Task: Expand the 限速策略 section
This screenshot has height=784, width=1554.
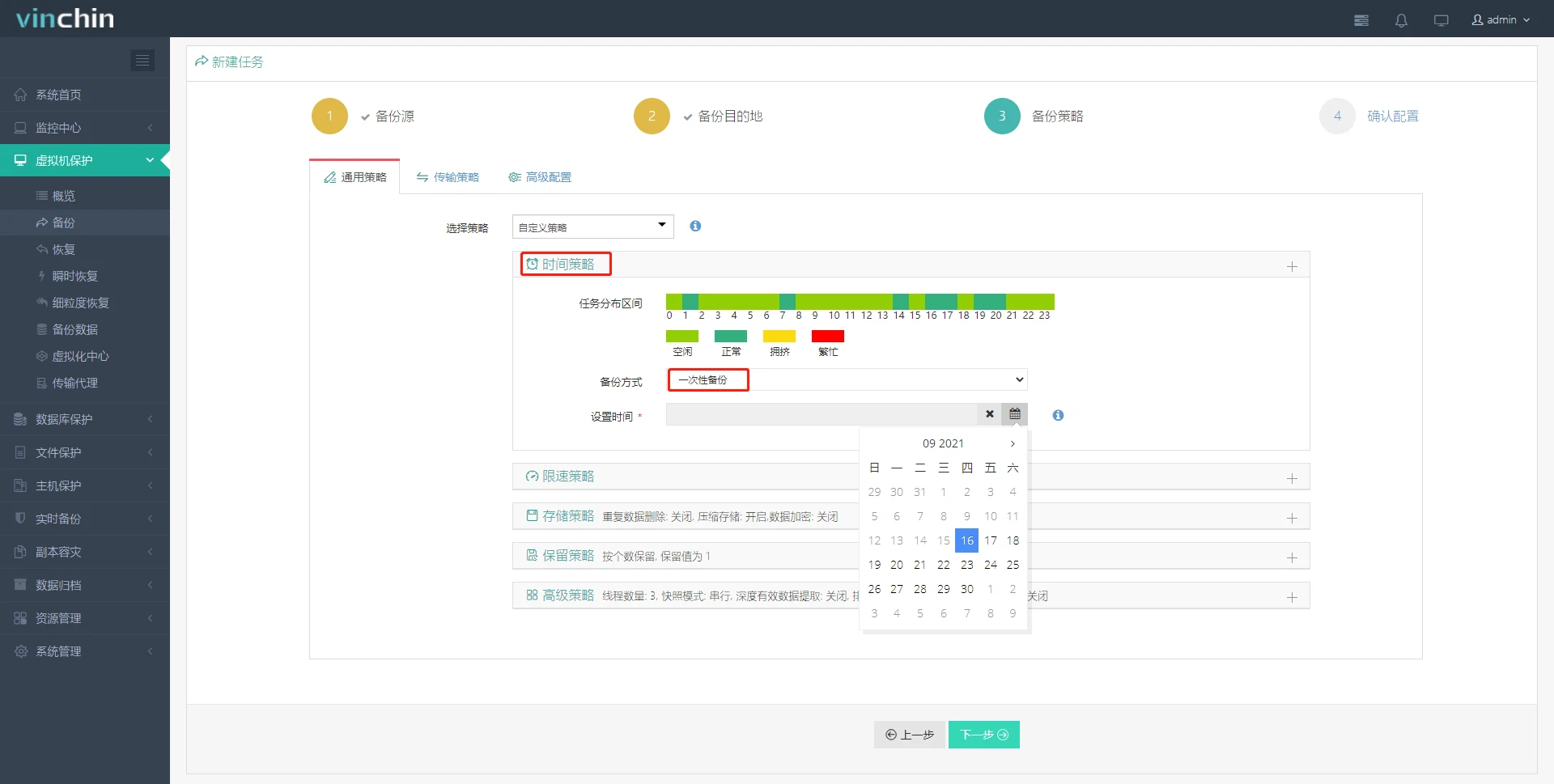Action: 1292,477
